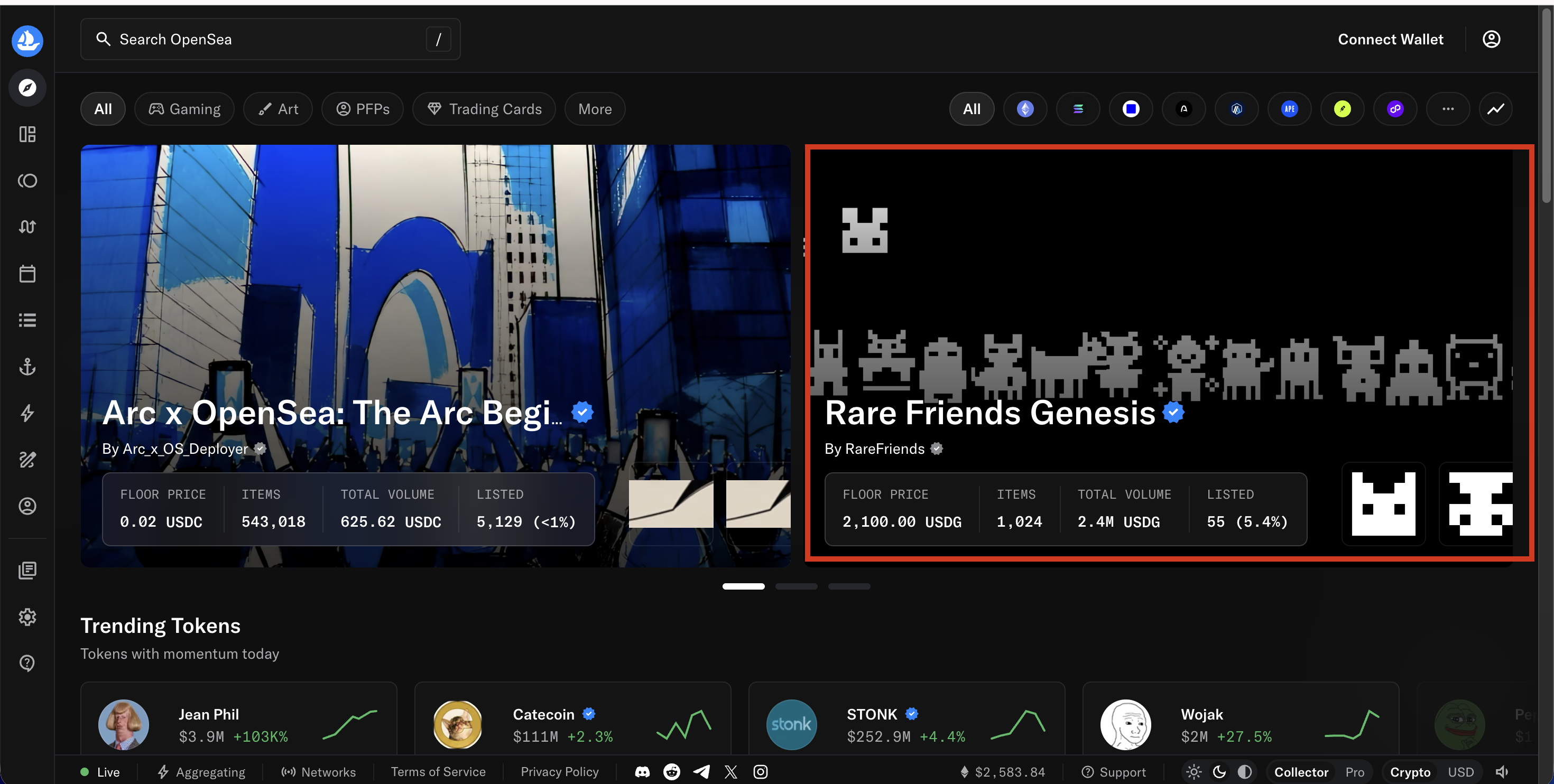The height and width of the screenshot is (784, 1554).
Task: Select the Trading Cards category tab
Action: point(484,109)
